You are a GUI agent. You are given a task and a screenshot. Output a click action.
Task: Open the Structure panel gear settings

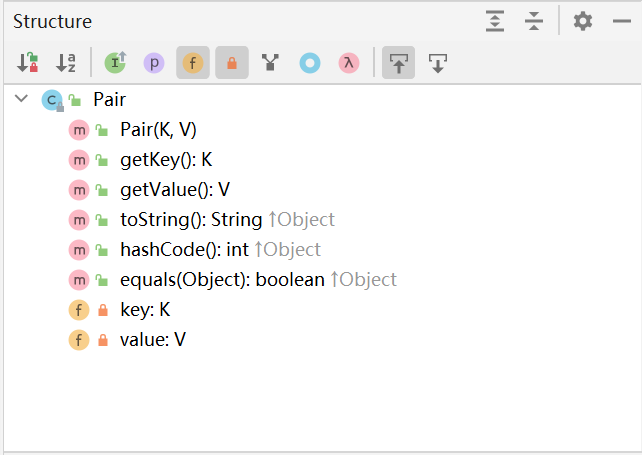583,21
